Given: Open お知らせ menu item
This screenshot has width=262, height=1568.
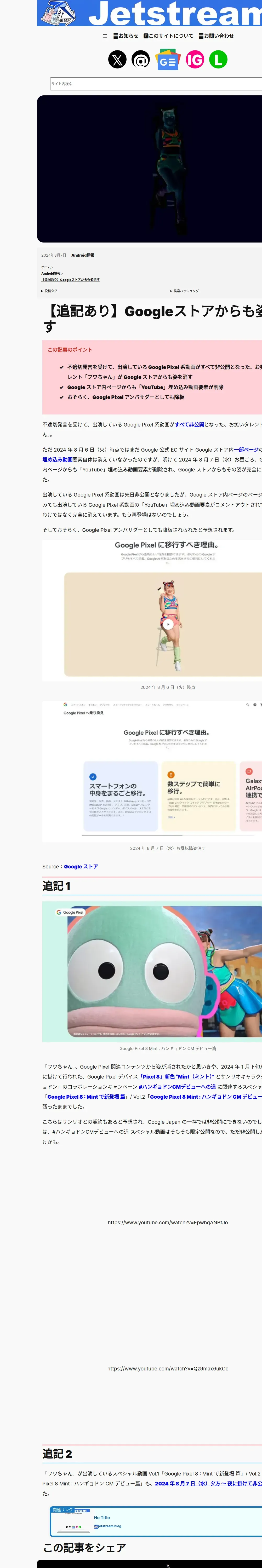Looking at the screenshot, I should coord(126,36).
